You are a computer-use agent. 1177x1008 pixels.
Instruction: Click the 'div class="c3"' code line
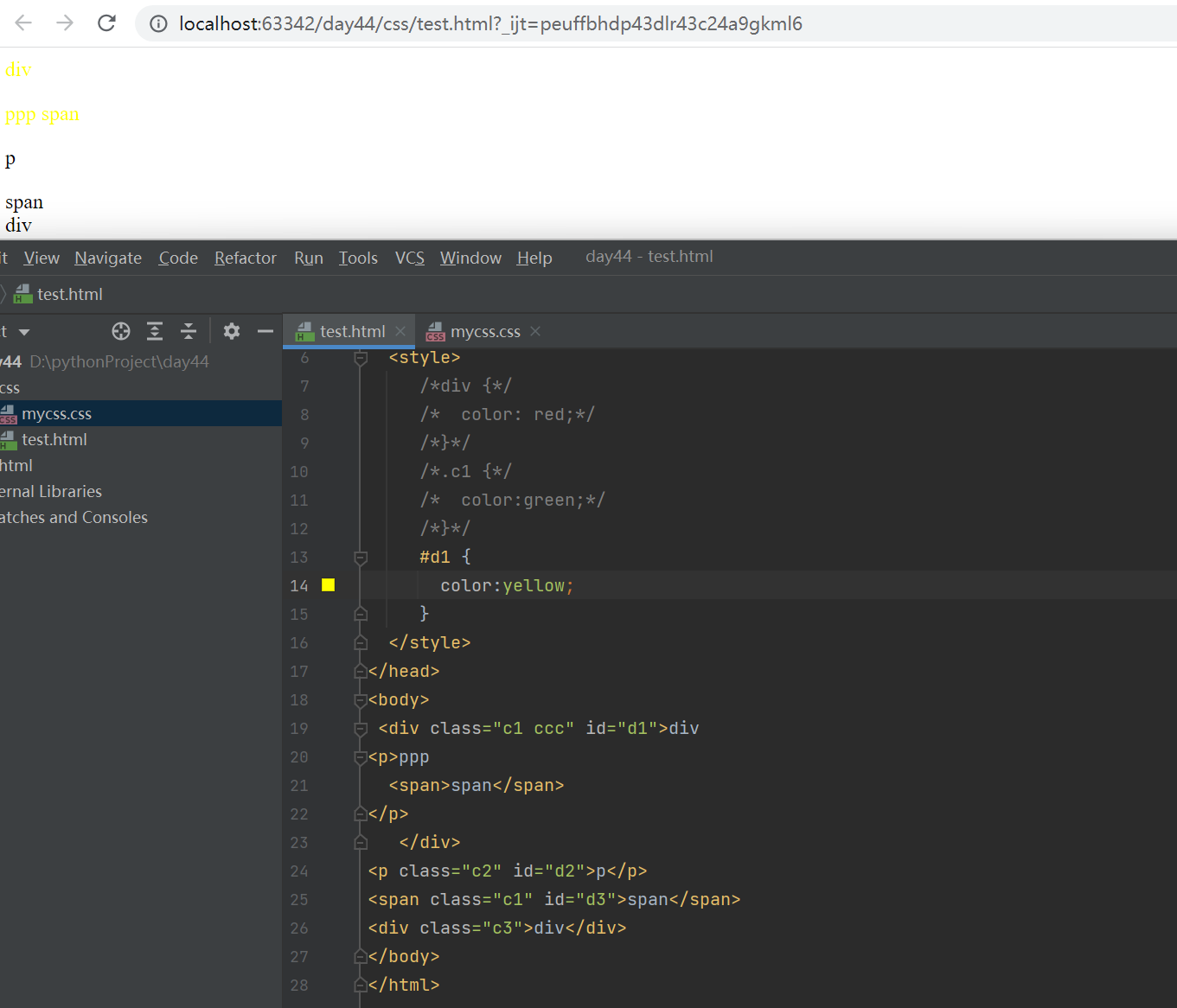[497, 928]
